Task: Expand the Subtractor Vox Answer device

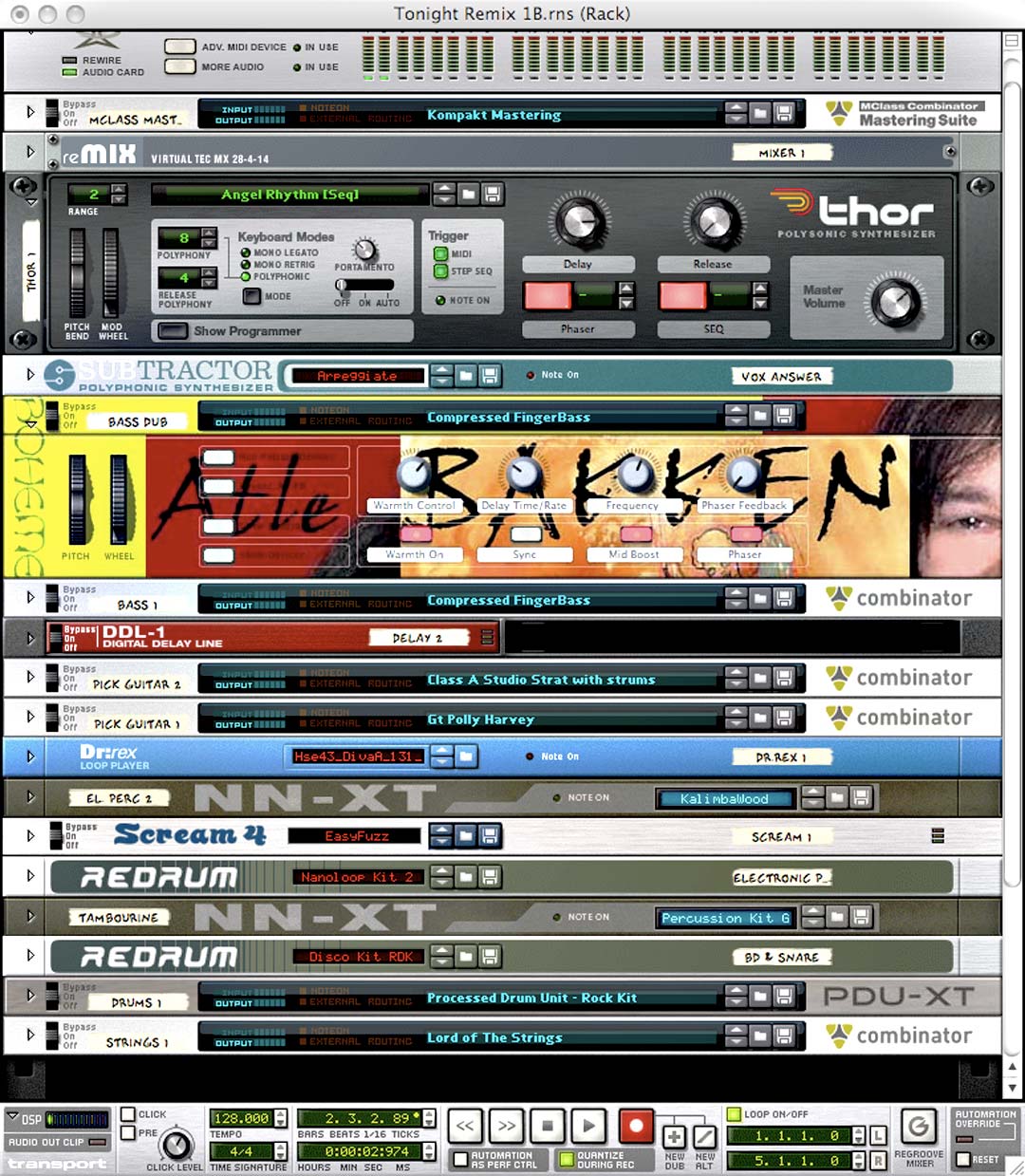Action: [x=30, y=375]
